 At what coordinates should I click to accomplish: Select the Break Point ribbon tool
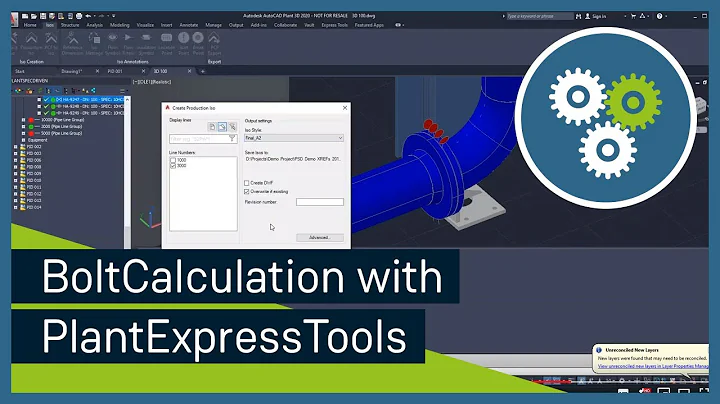point(198,44)
